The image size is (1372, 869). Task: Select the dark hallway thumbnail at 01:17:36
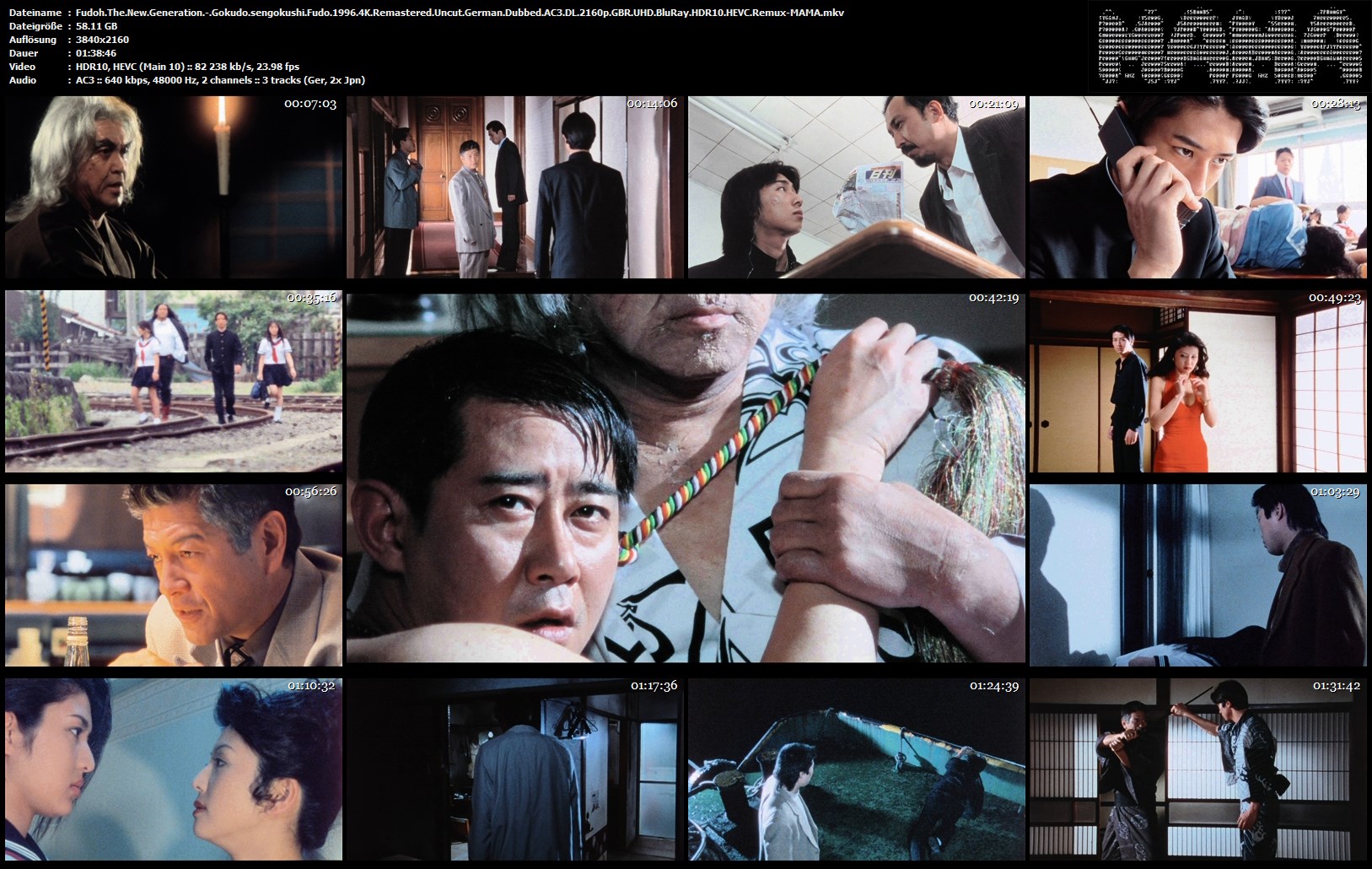514,769
